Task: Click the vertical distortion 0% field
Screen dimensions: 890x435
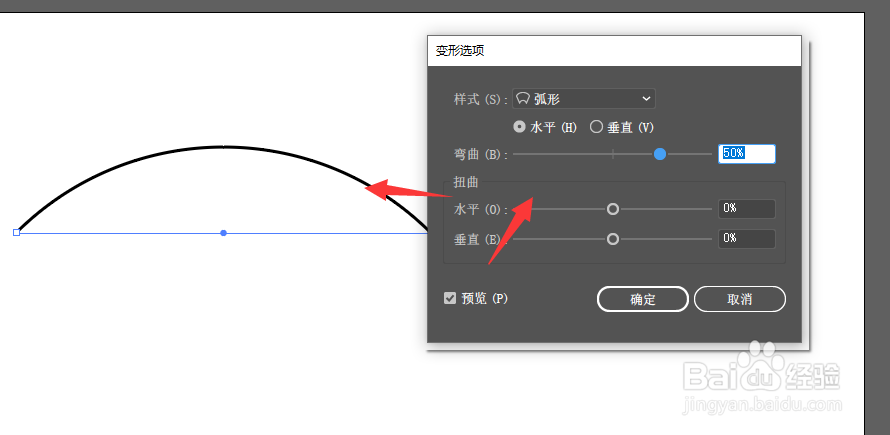Action: pyautogui.click(x=746, y=239)
